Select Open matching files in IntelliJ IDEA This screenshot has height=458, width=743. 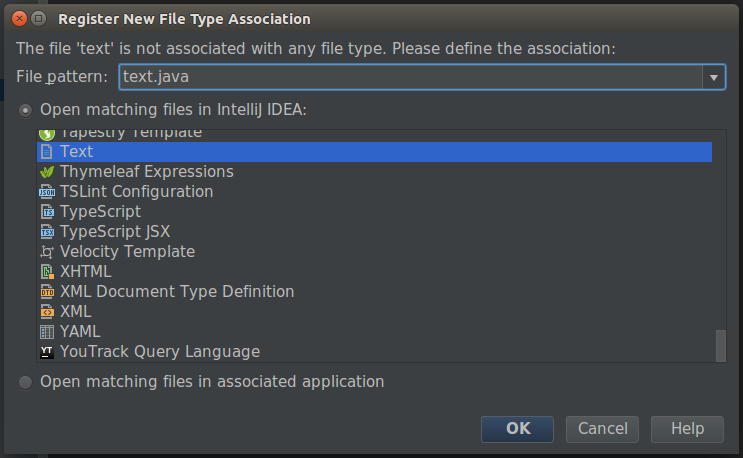pos(26,109)
